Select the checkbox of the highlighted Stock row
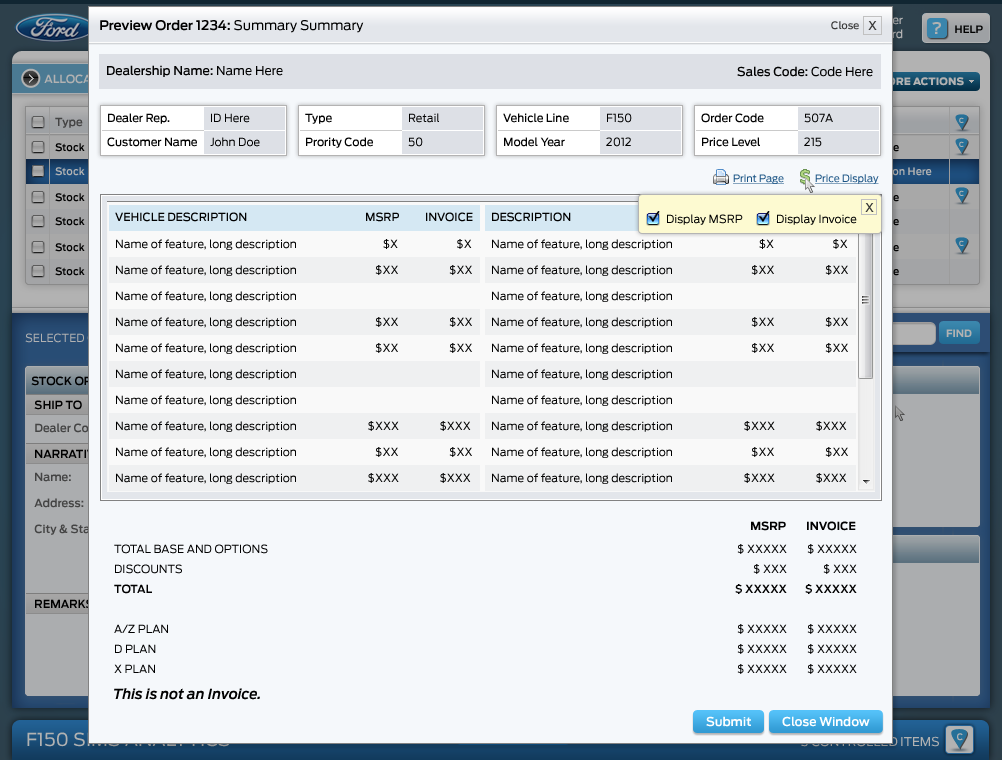The image size is (1002, 760). pyautogui.click(x=38, y=171)
